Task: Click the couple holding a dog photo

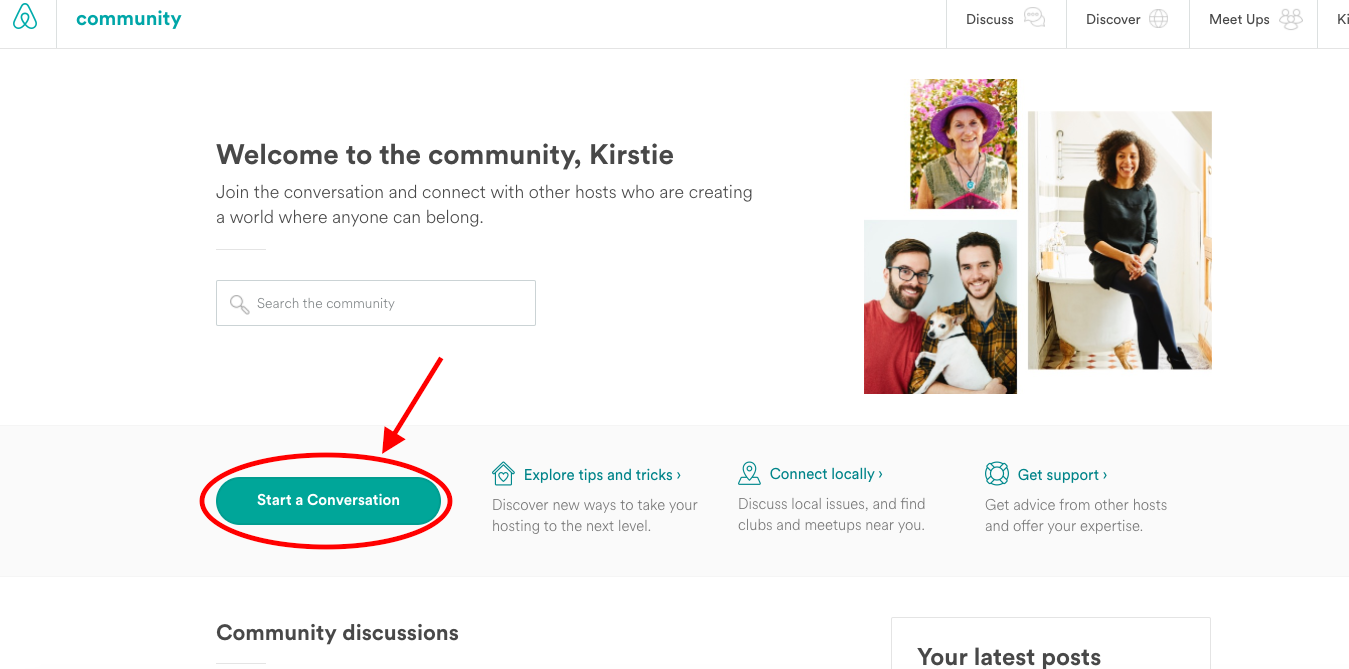Action: [x=939, y=306]
